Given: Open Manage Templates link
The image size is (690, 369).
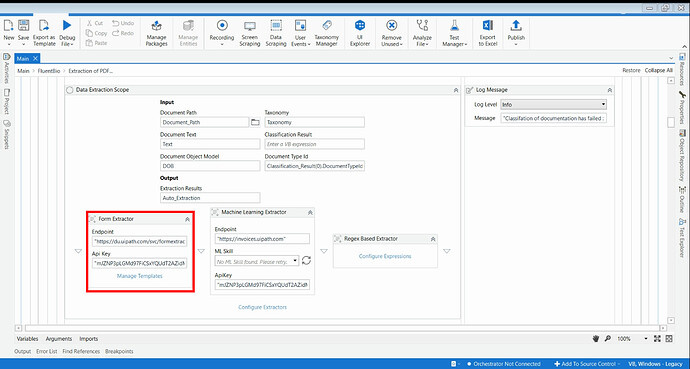Looking at the screenshot, I should [x=139, y=276].
